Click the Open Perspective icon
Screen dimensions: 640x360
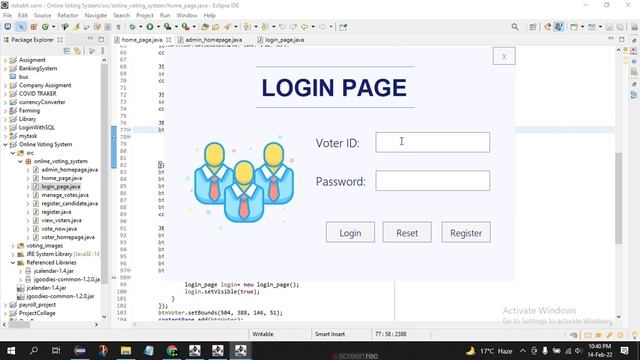[x=533, y=27]
